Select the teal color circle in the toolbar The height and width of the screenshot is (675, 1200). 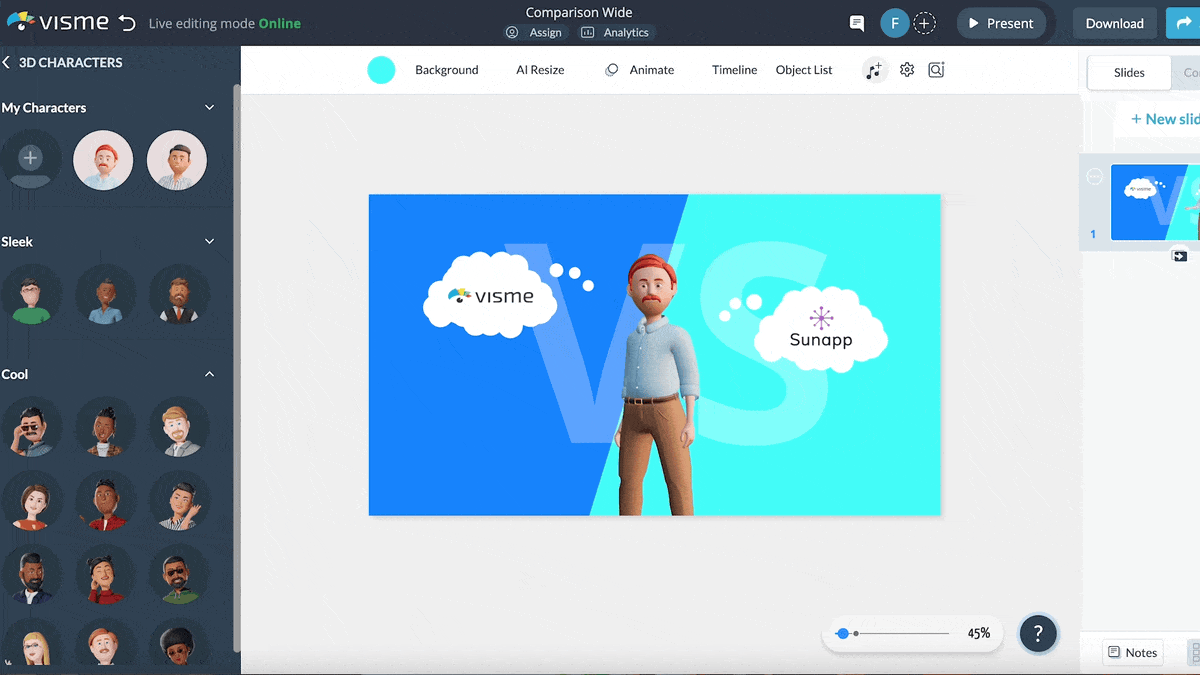coord(381,69)
